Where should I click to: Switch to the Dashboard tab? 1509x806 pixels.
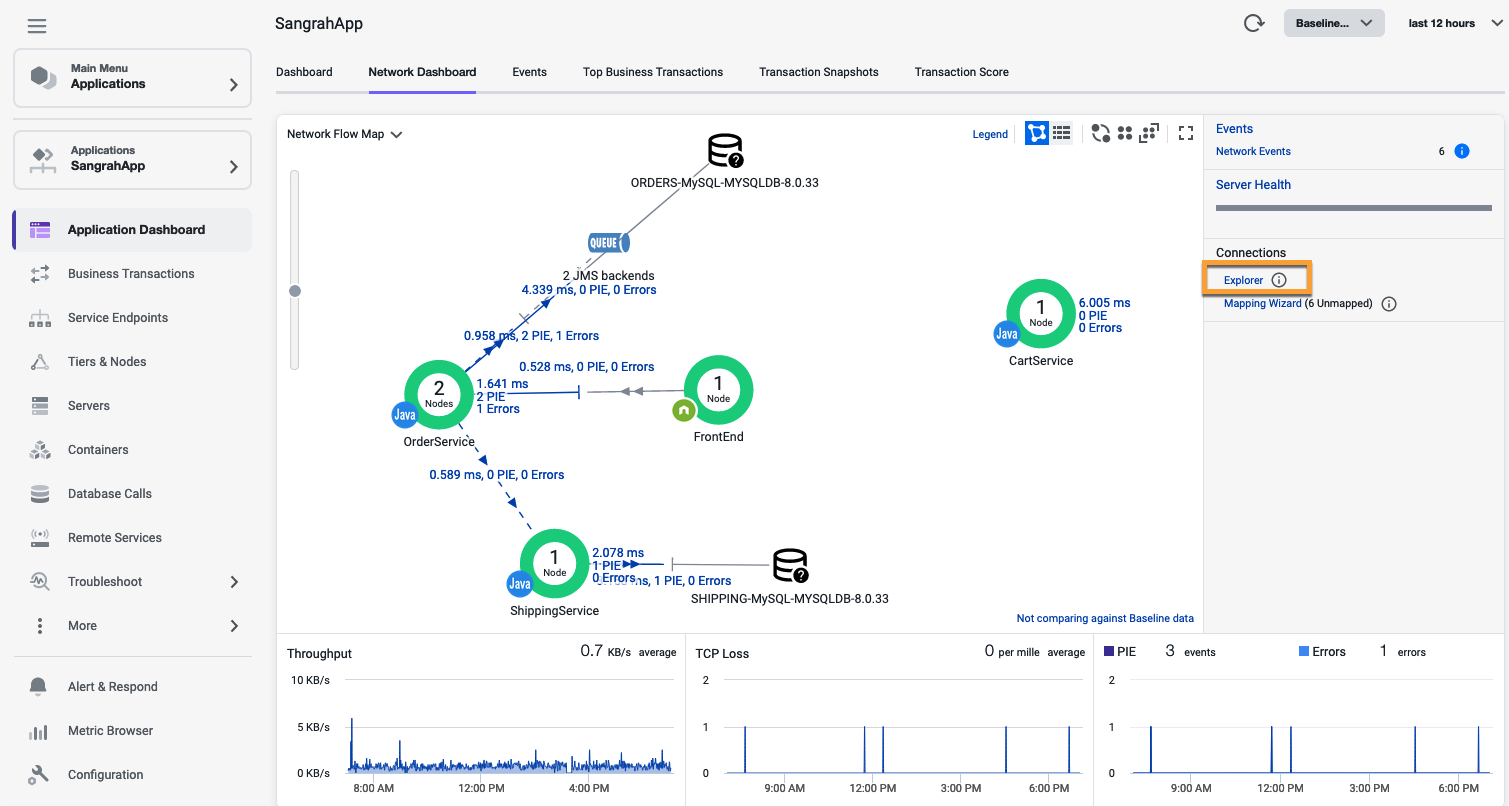[304, 72]
